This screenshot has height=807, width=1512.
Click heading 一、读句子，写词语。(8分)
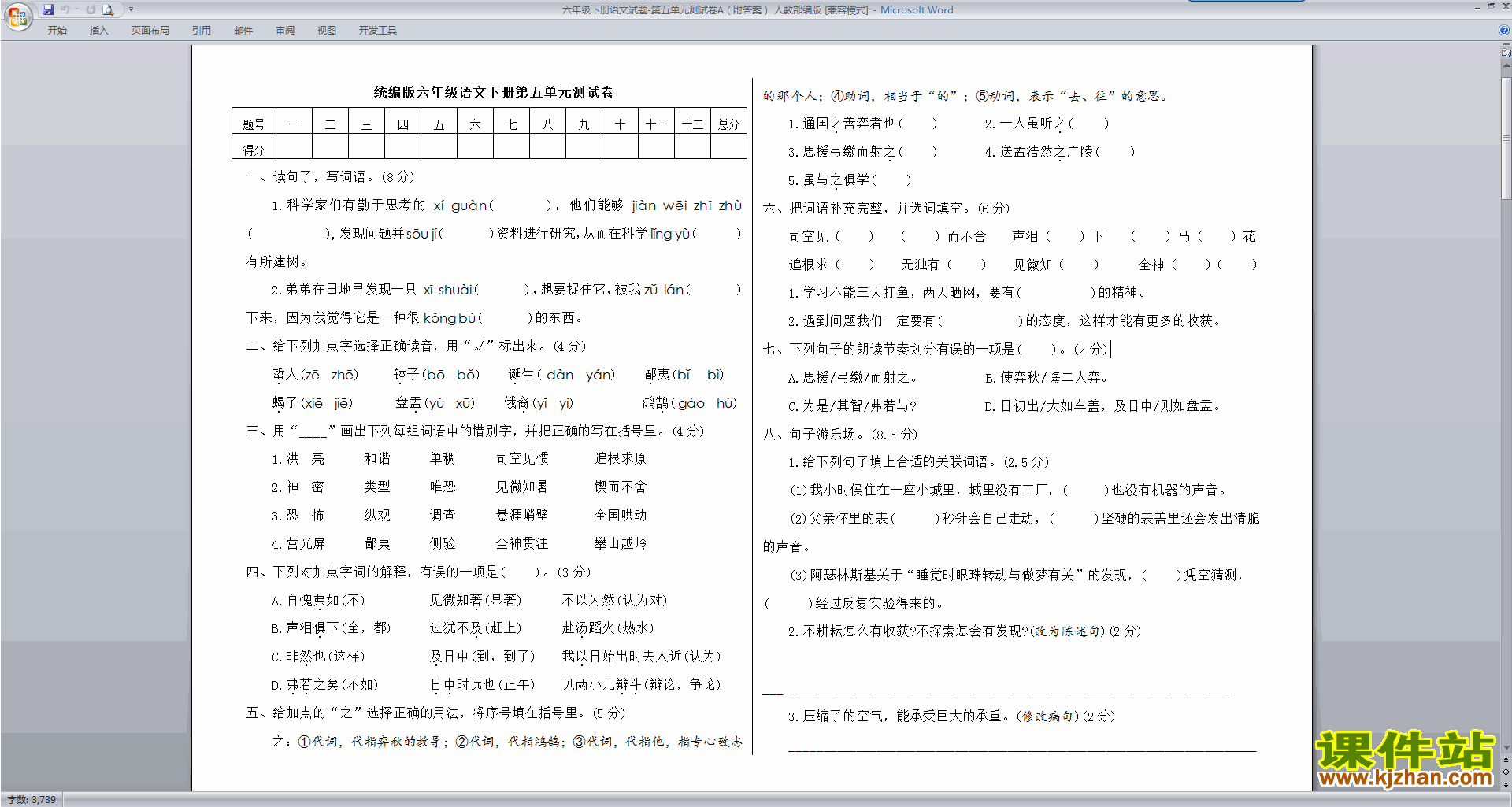coord(331,177)
